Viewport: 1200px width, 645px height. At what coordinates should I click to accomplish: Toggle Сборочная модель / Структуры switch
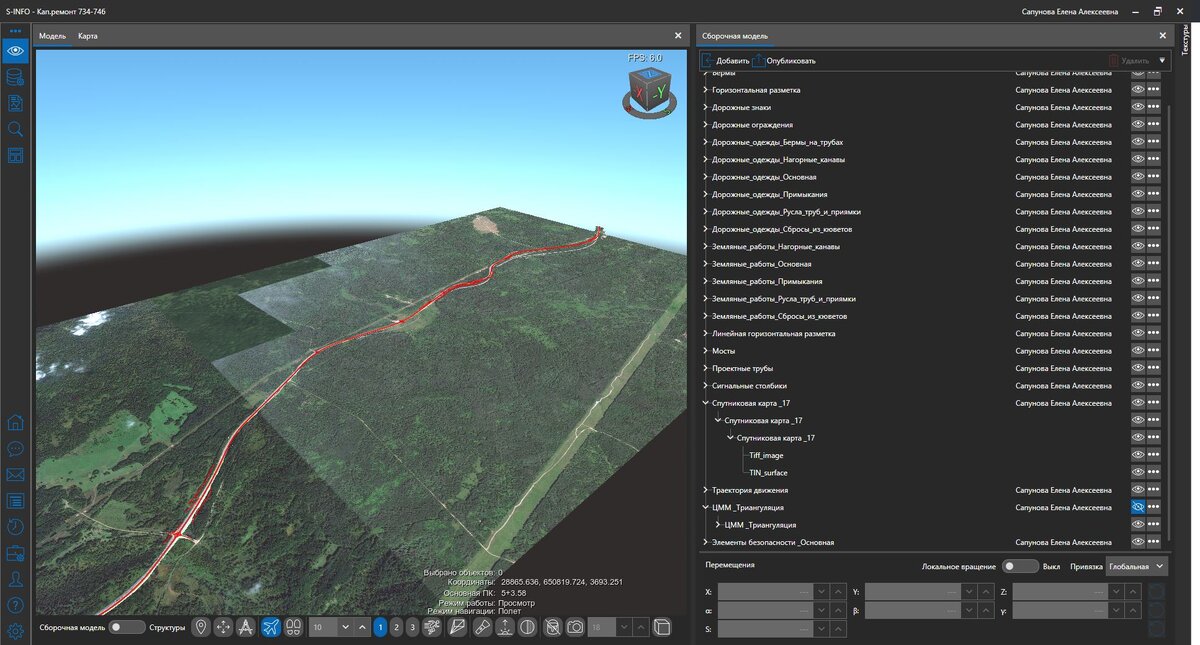(x=126, y=627)
